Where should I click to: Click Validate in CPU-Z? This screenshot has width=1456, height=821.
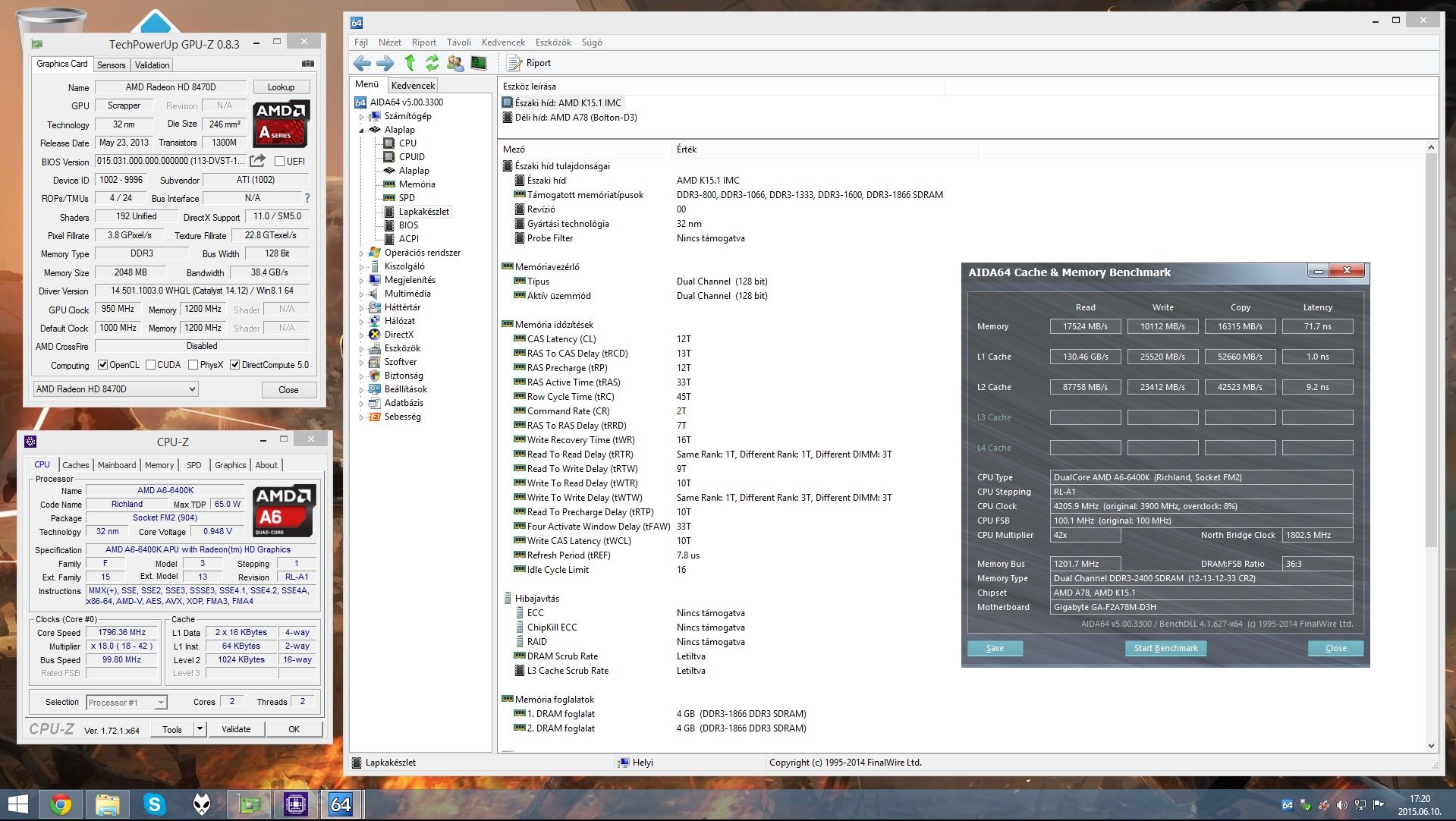coord(236,729)
